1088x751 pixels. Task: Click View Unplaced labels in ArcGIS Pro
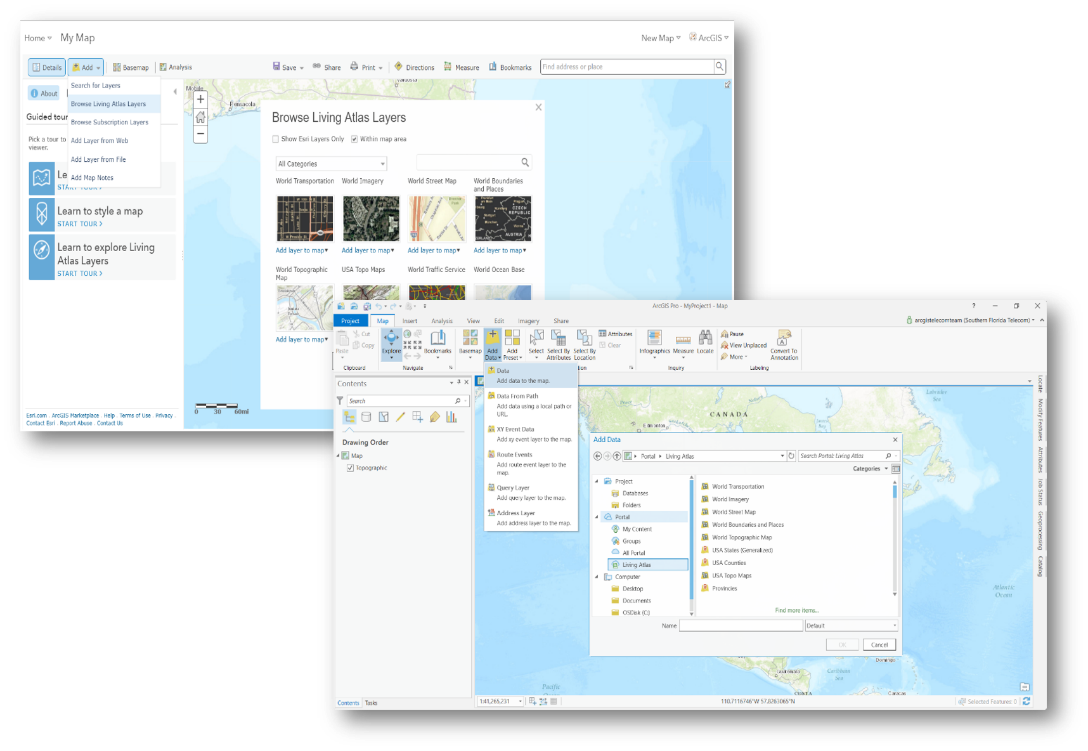[x=744, y=345]
